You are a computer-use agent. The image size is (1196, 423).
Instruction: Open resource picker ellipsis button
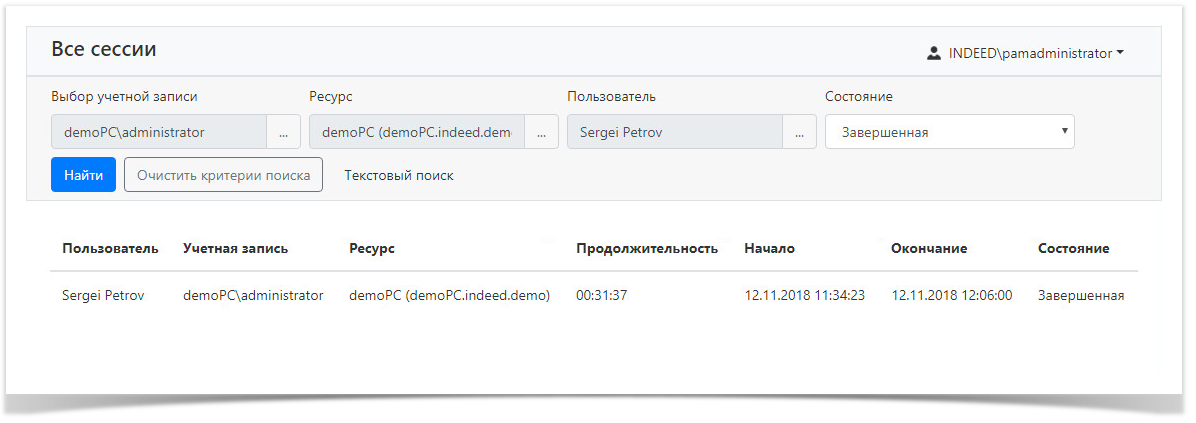(x=541, y=132)
